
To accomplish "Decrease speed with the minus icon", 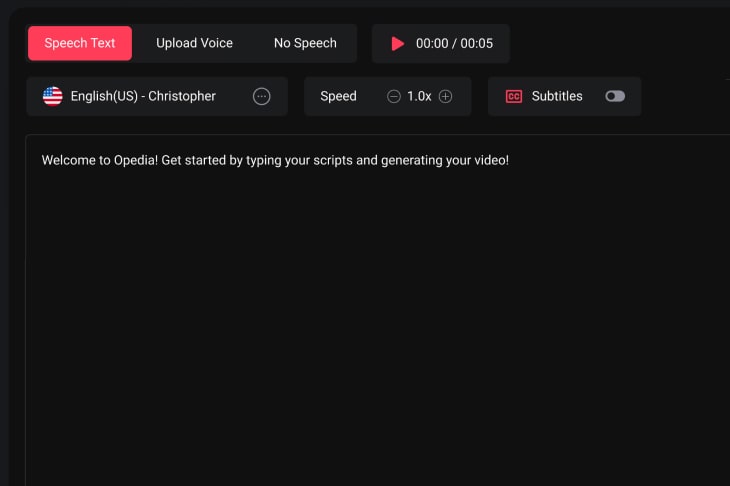I will pos(394,97).
